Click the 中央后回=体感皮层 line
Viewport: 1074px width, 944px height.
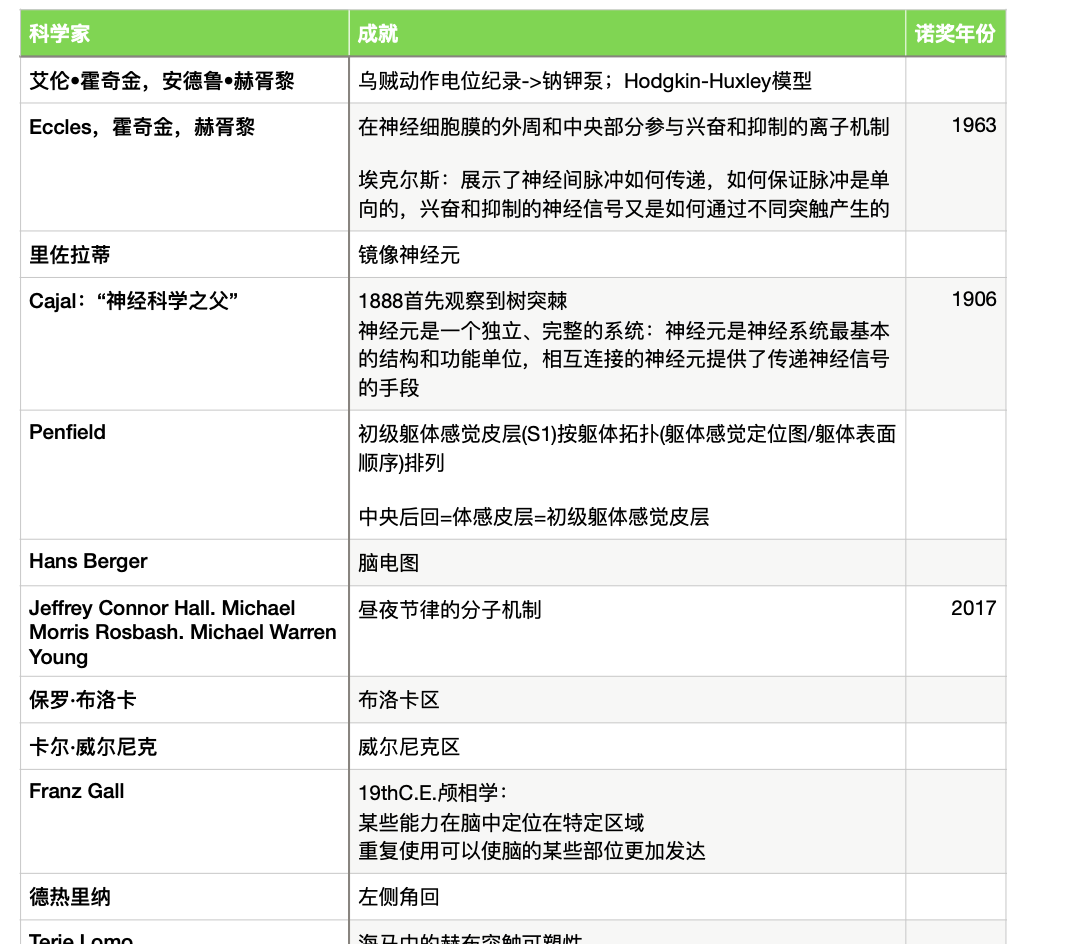(534, 517)
